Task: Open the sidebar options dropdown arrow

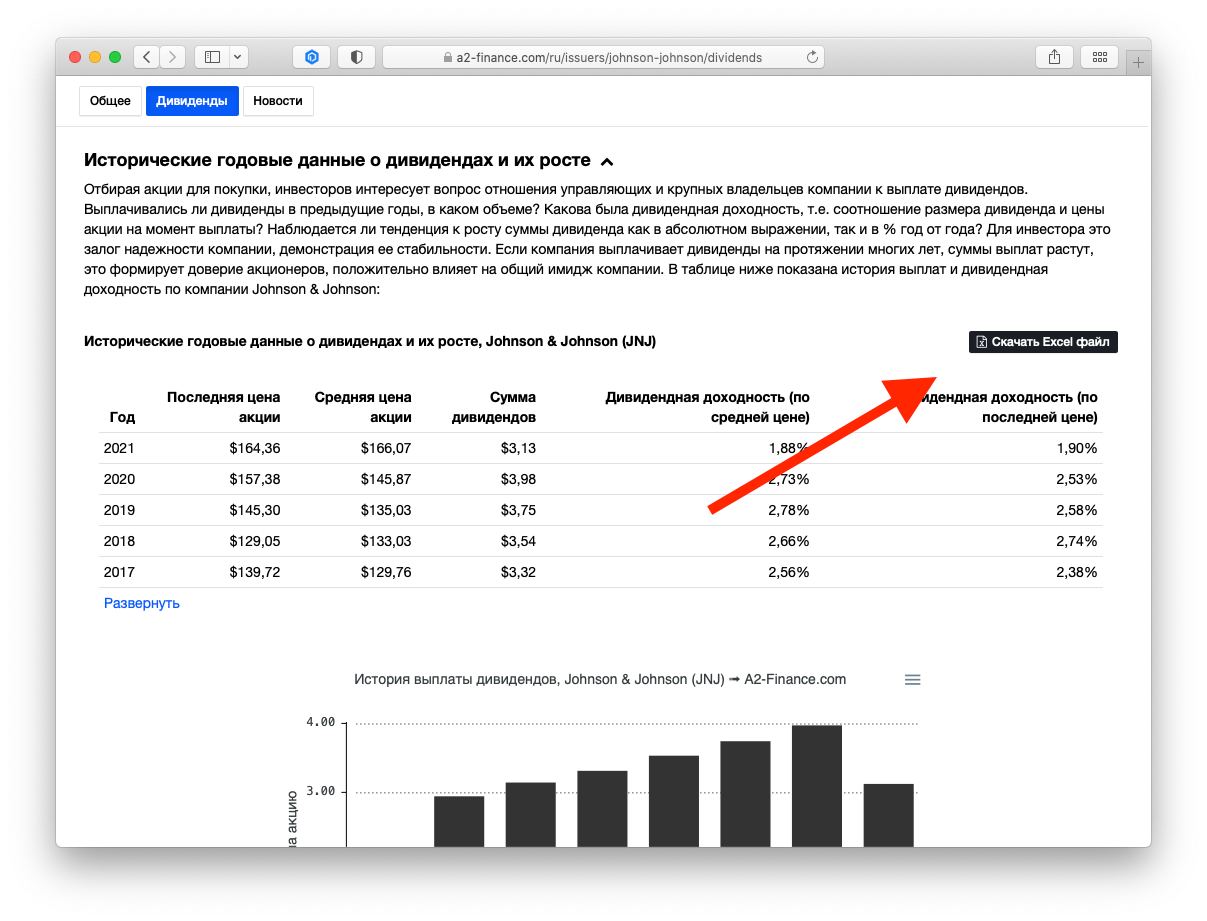Action: [238, 57]
